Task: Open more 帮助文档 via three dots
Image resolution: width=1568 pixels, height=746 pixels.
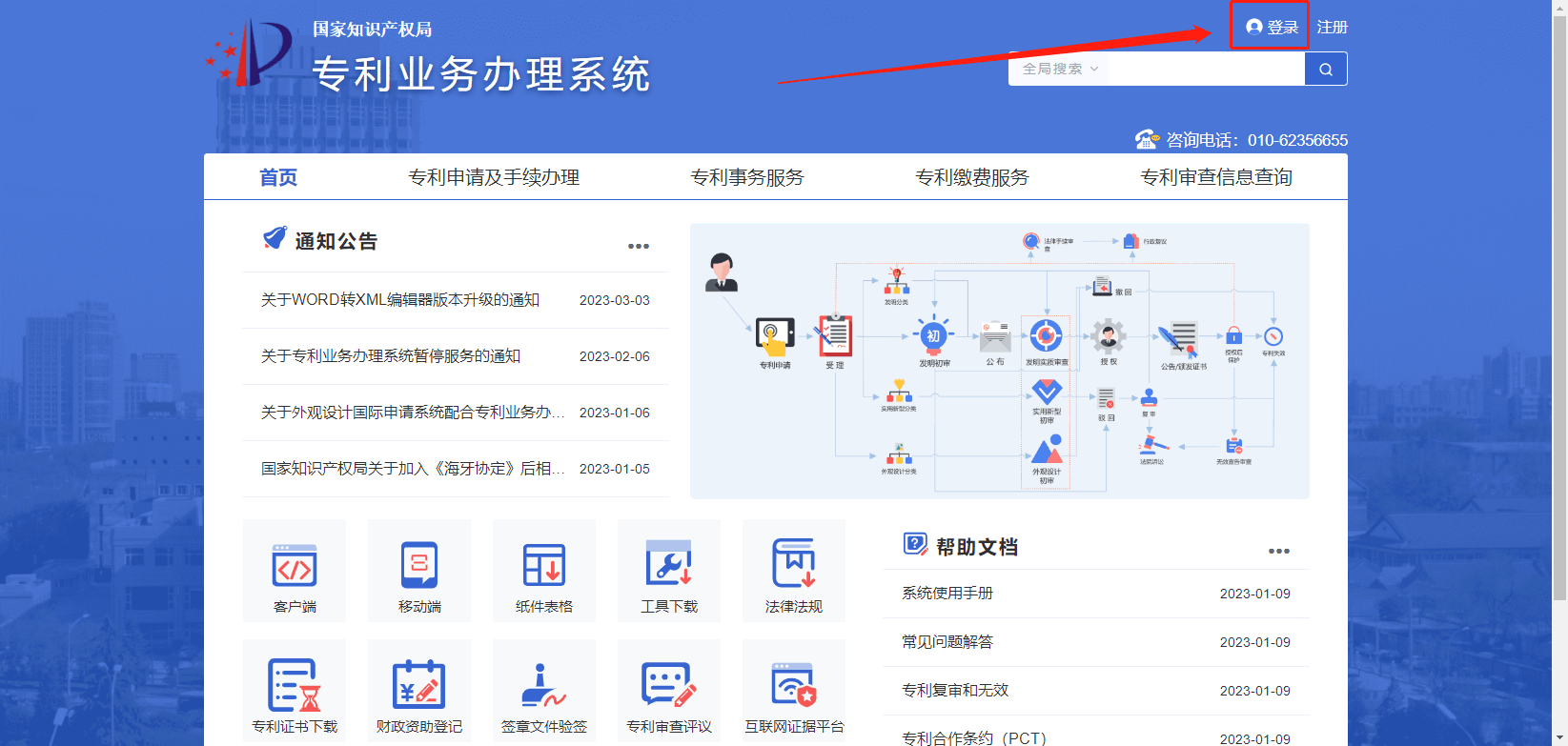Action: 1279,551
